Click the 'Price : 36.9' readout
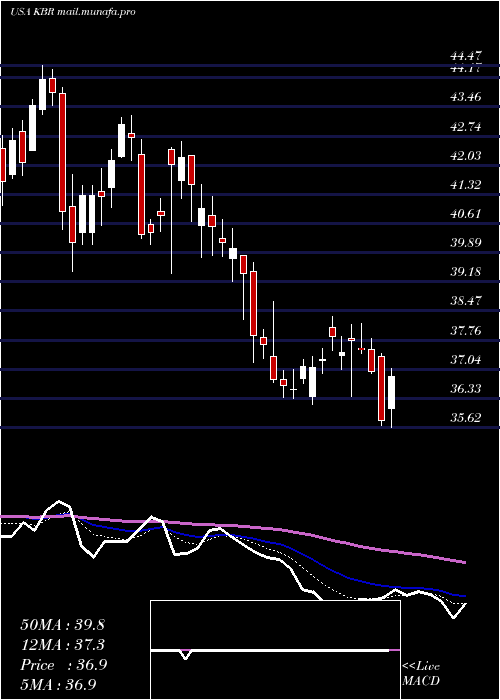The image size is (500, 700). pos(63,665)
